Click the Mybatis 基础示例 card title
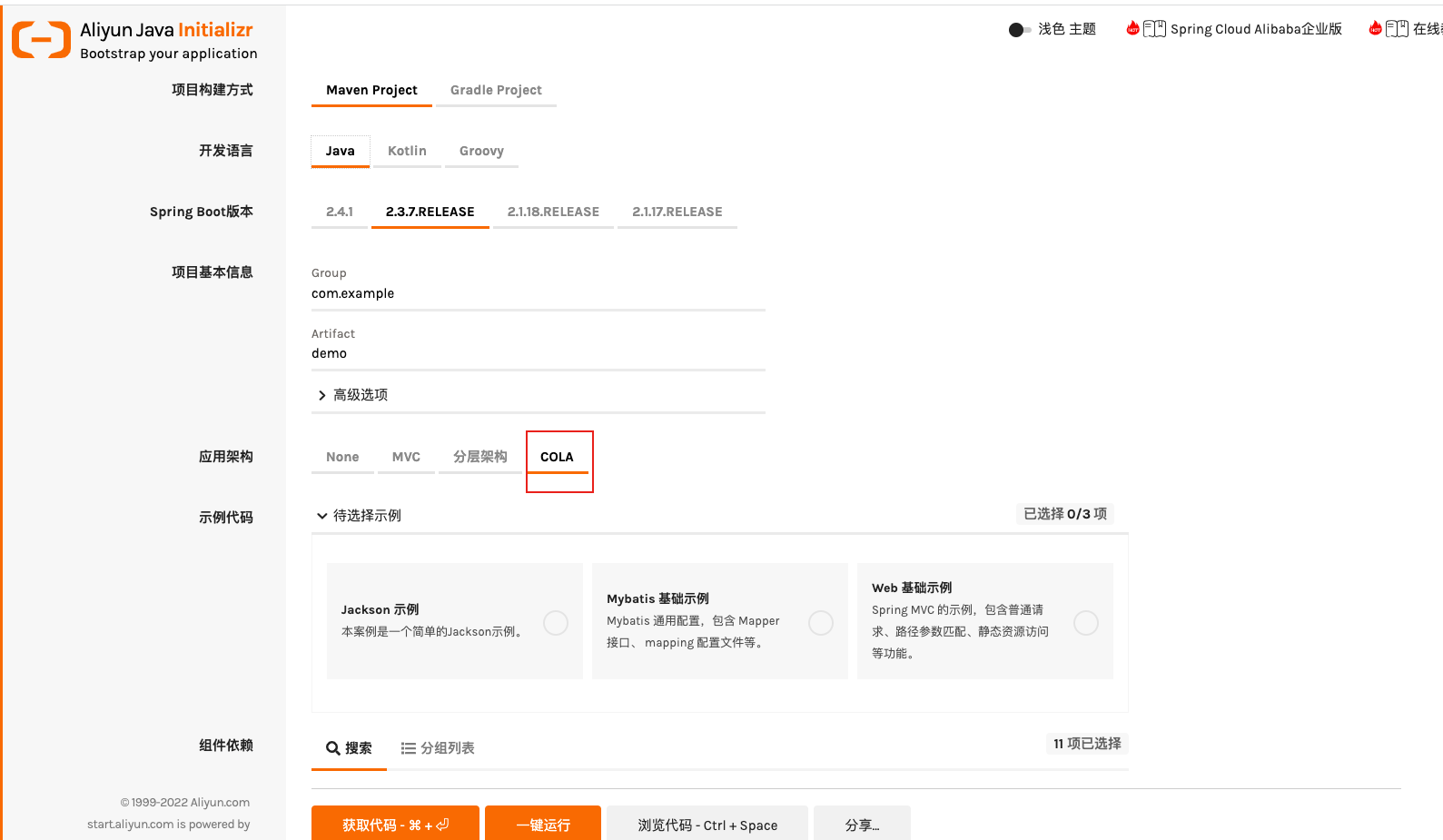This screenshot has height=840, width=1443. [x=657, y=598]
